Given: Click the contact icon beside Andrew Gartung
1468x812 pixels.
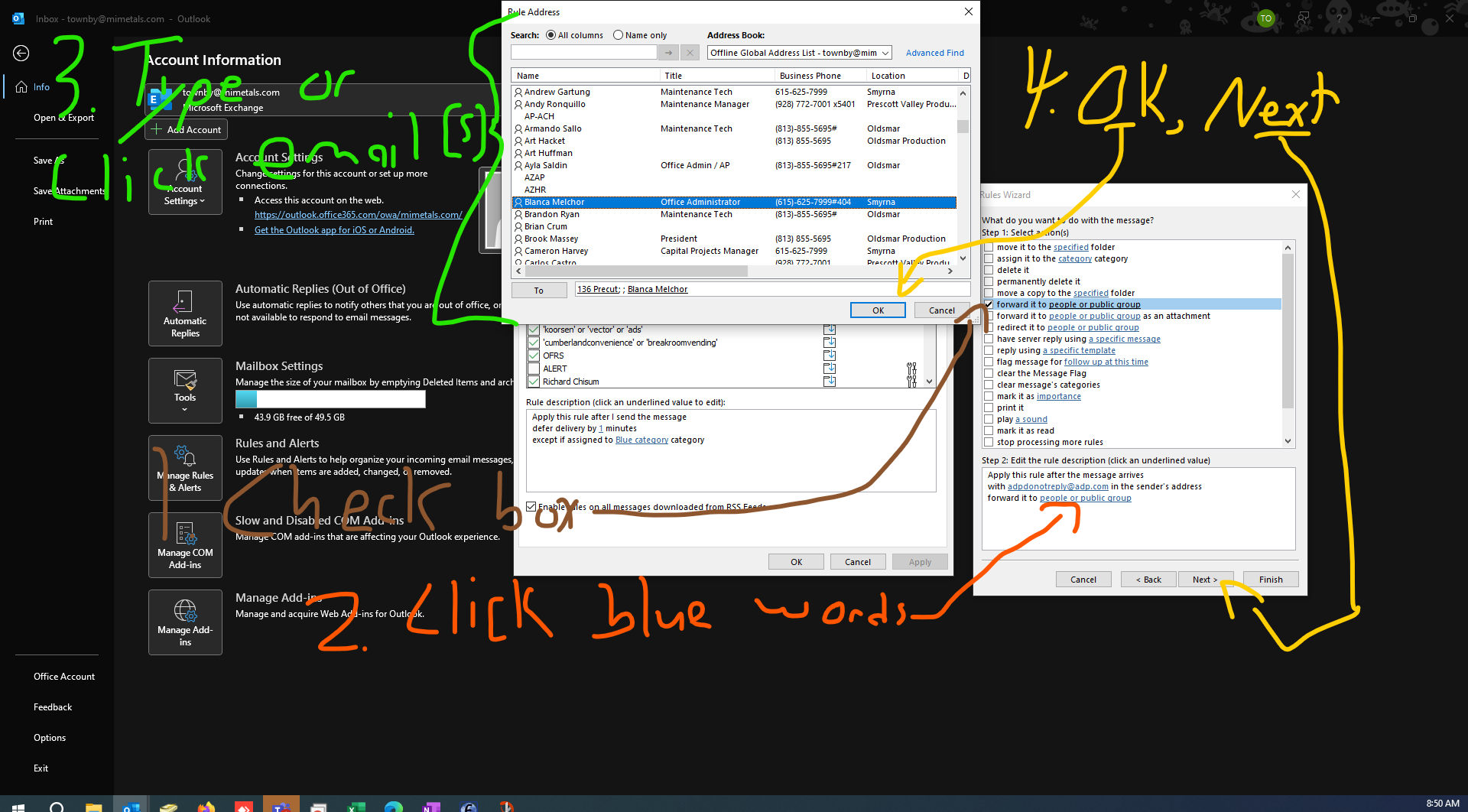Looking at the screenshot, I should click(x=518, y=92).
